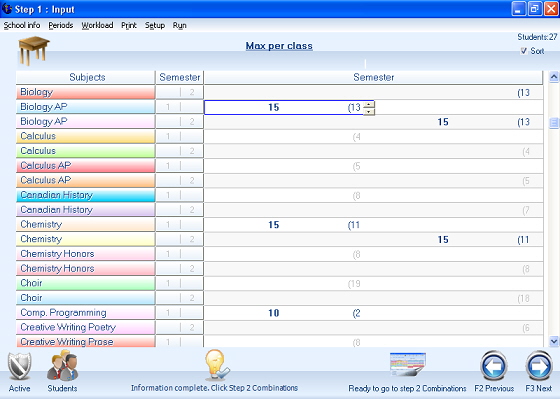Select Chemistry semester 2 subject
Screen dimensions: 560x399
pyautogui.click(x=86, y=239)
